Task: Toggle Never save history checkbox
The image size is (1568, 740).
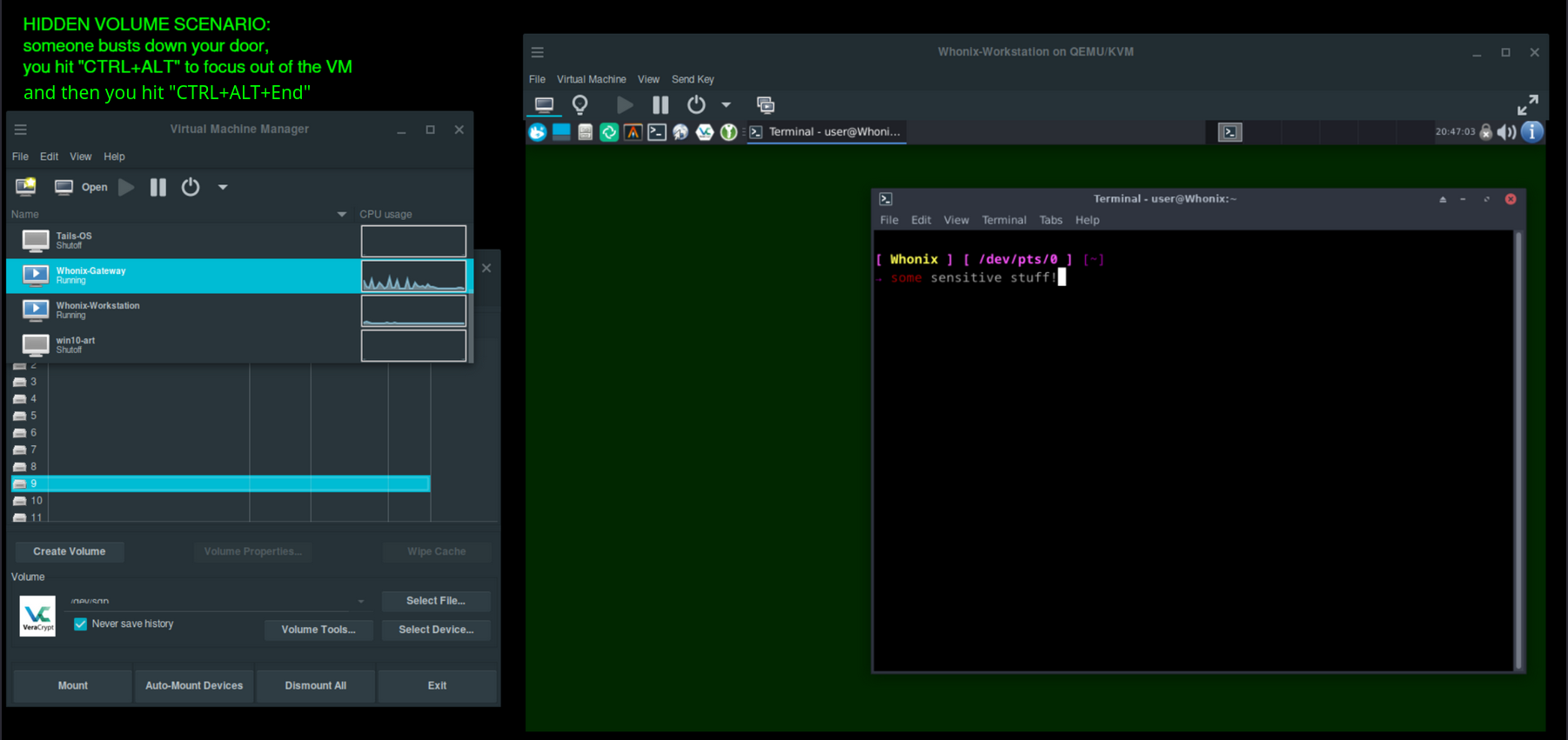Action: click(81, 624)
